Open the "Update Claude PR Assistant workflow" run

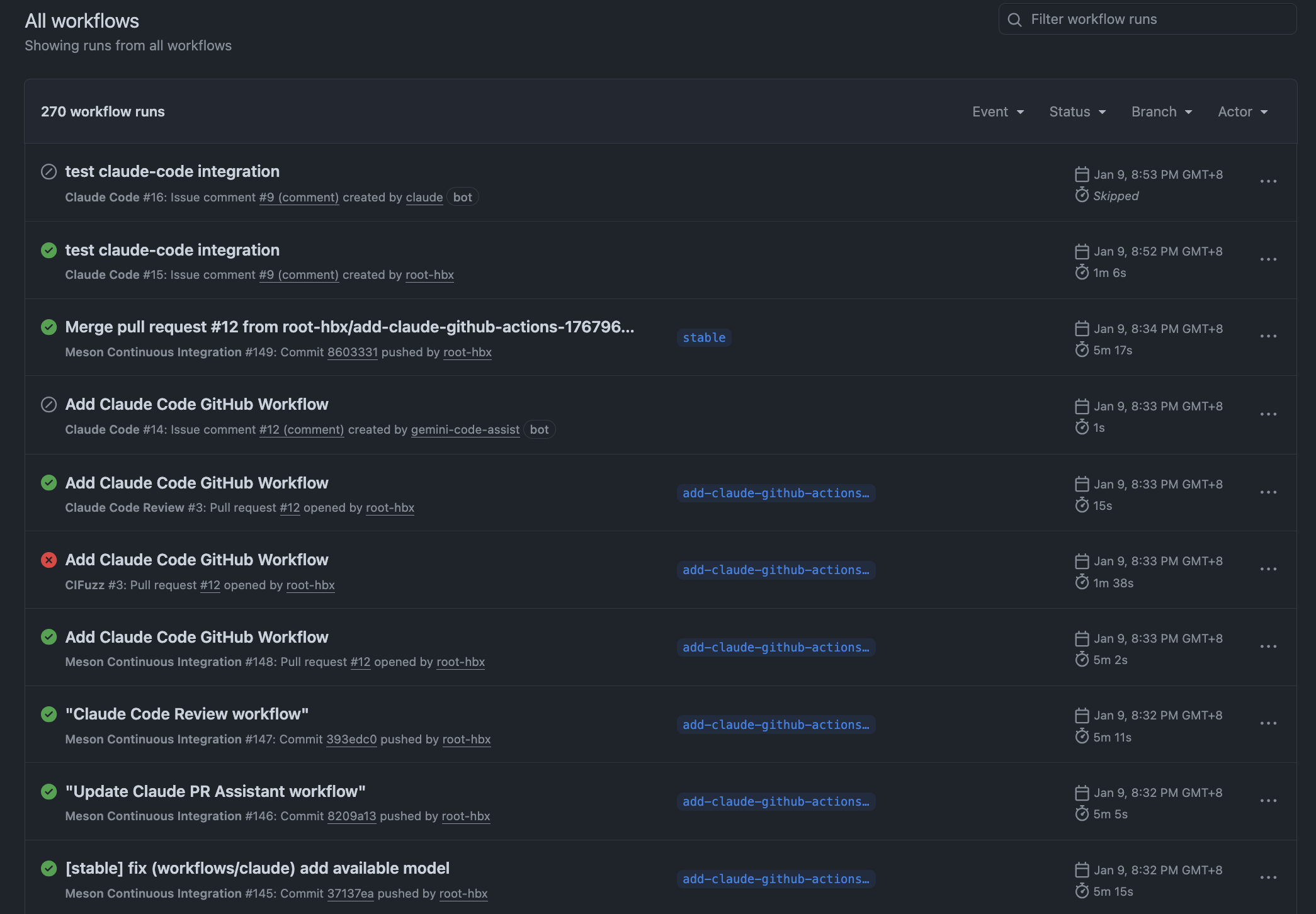coord(215,791)
